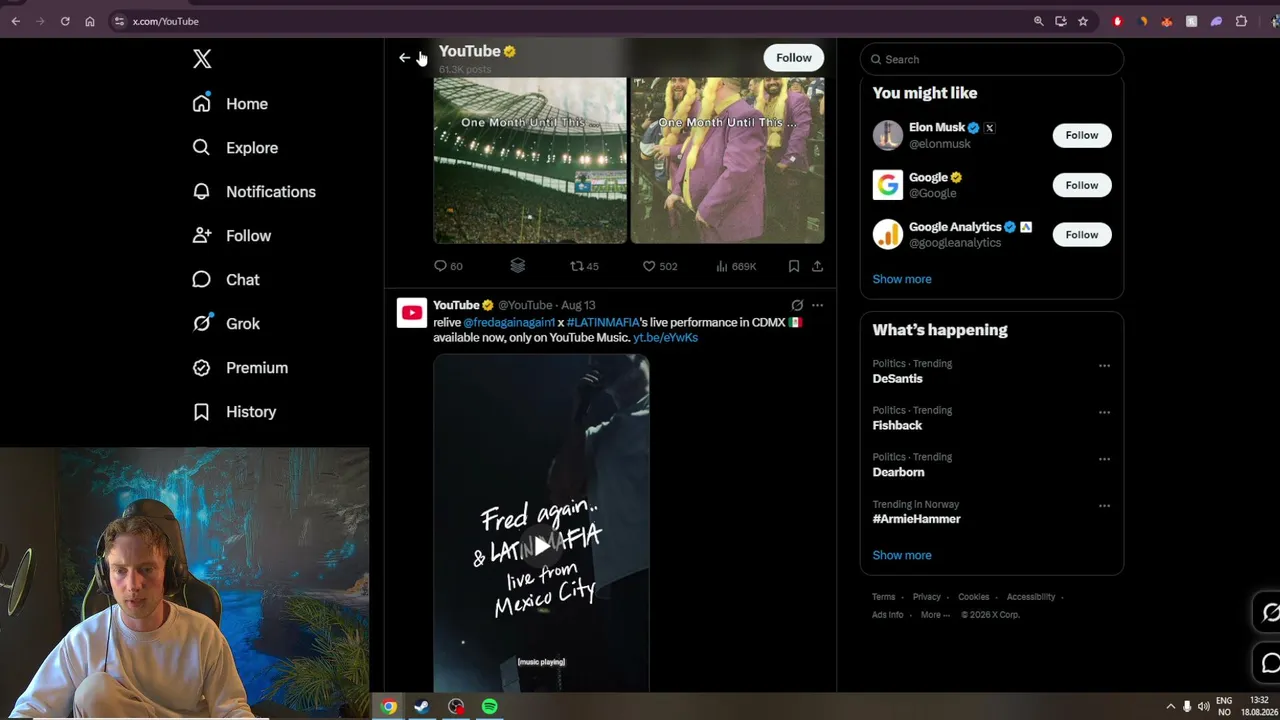Open Explore in the sidebar
This screenshot has width=1280, height=720.
click(x=235, y=148)
